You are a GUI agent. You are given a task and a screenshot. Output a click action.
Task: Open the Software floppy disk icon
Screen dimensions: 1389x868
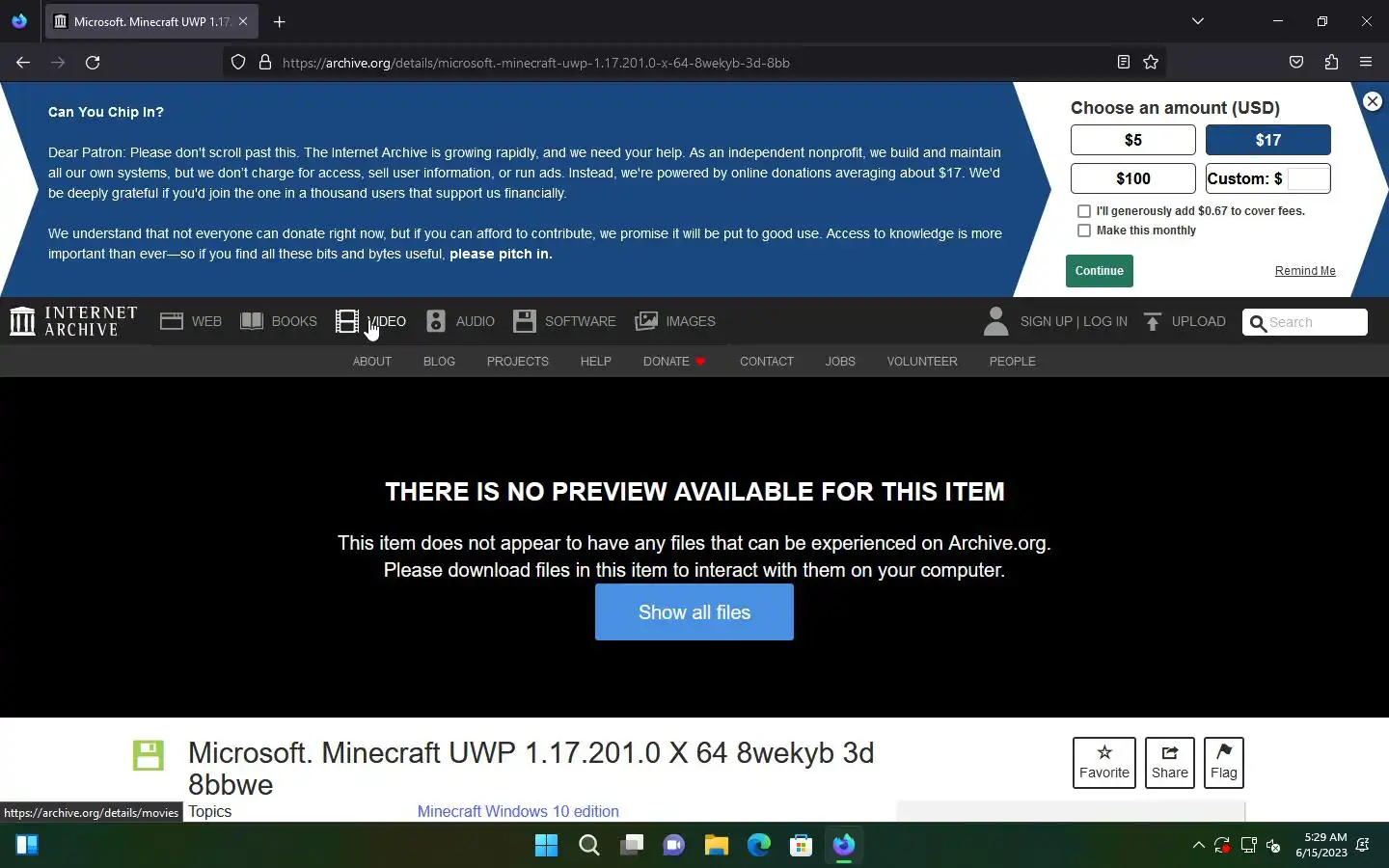(525, 321)
